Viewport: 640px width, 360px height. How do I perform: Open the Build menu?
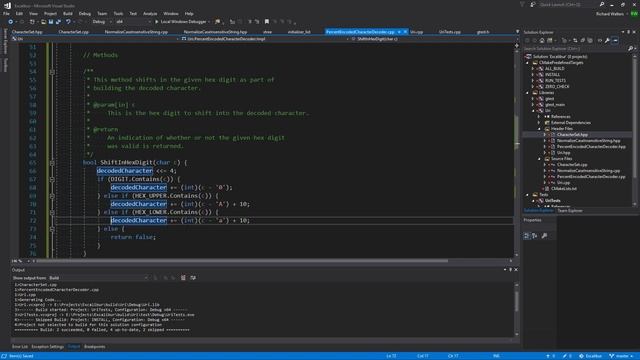[x=68, y=13]
